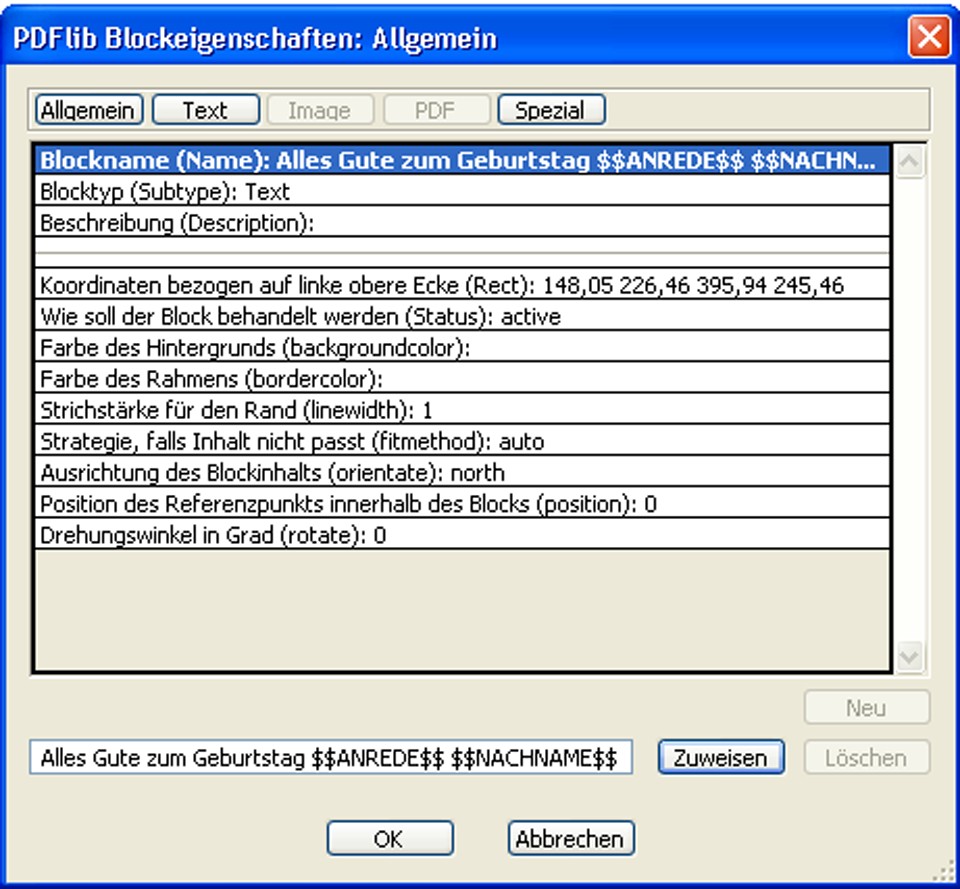Viewport: 960px width, 889px height.
Task: Select the fitmethod: auto row
Action: click(x=462, y=441)
